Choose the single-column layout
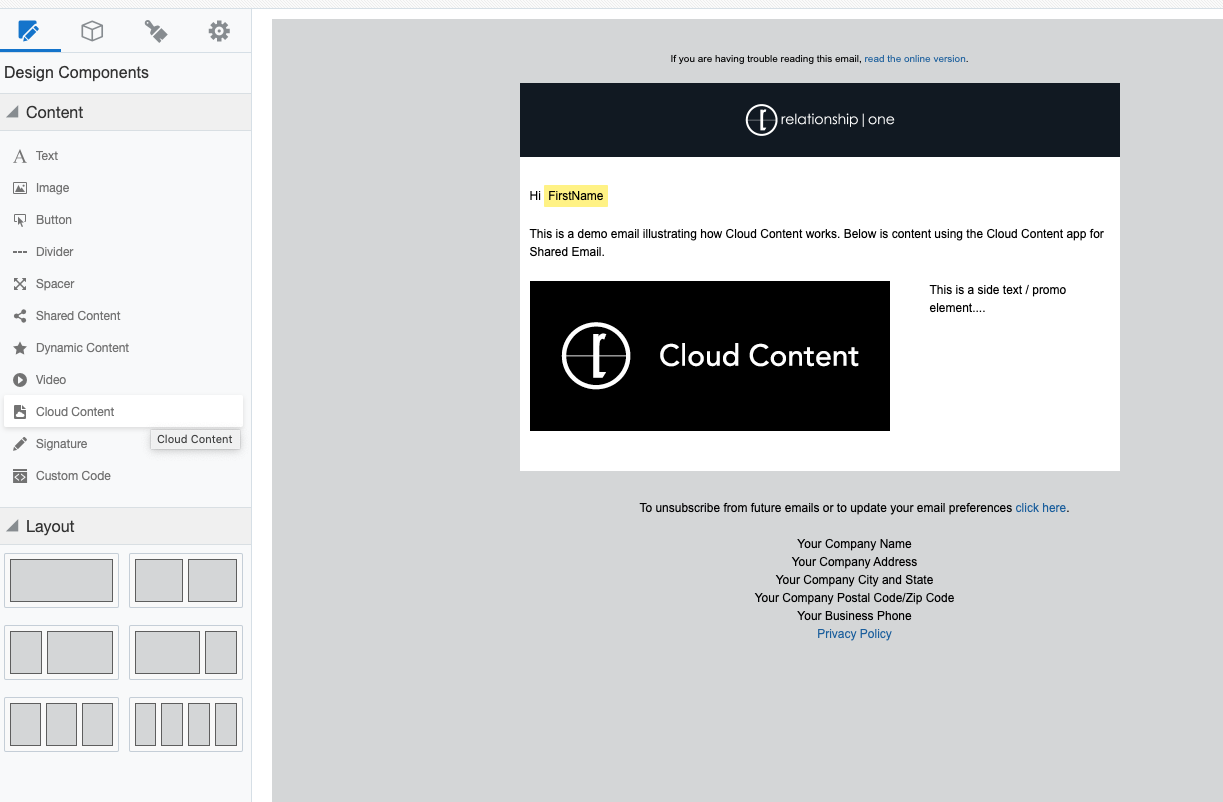Viewport: 1223px width, 802px height. (61, 580)
